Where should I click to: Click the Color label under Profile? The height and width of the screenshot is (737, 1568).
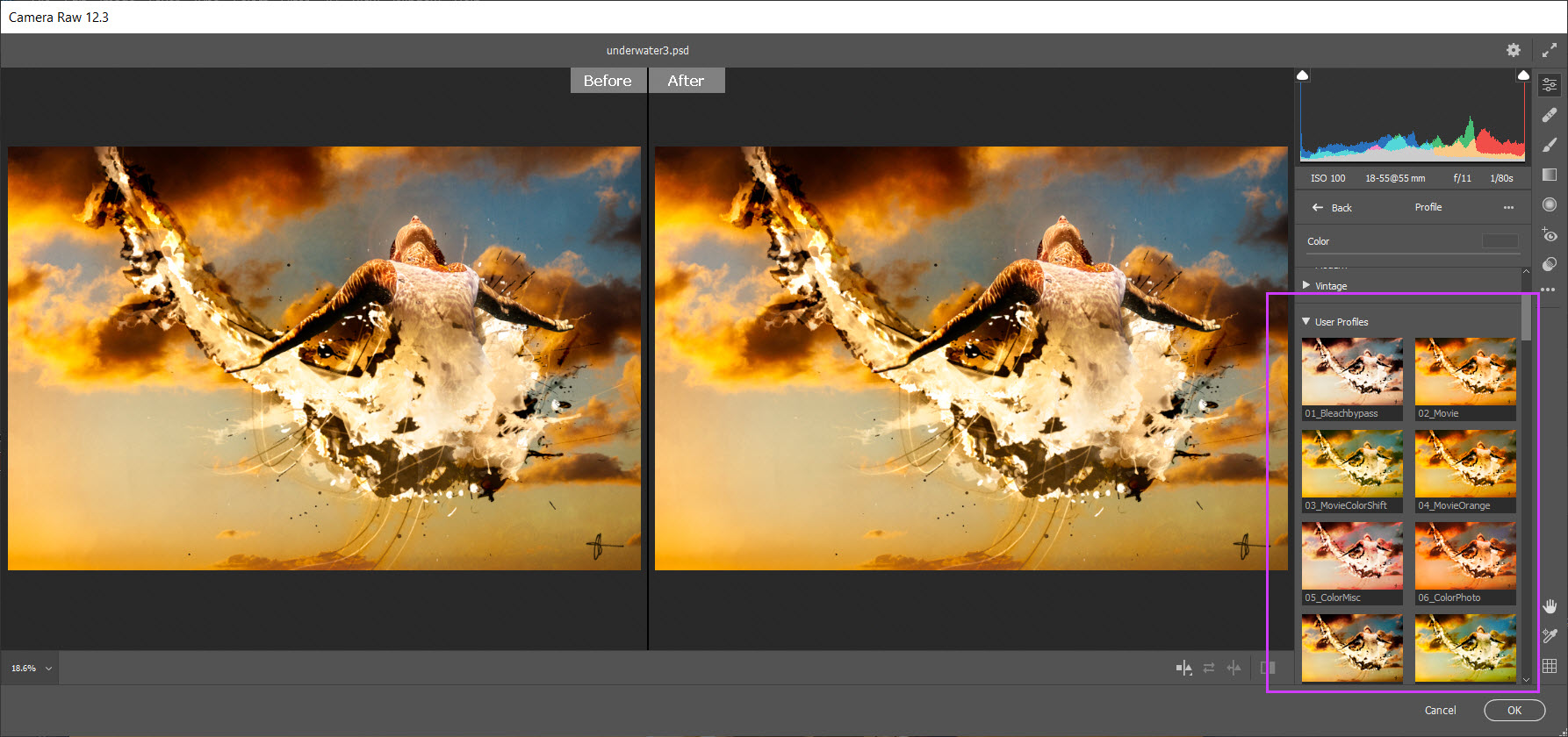1318,241
